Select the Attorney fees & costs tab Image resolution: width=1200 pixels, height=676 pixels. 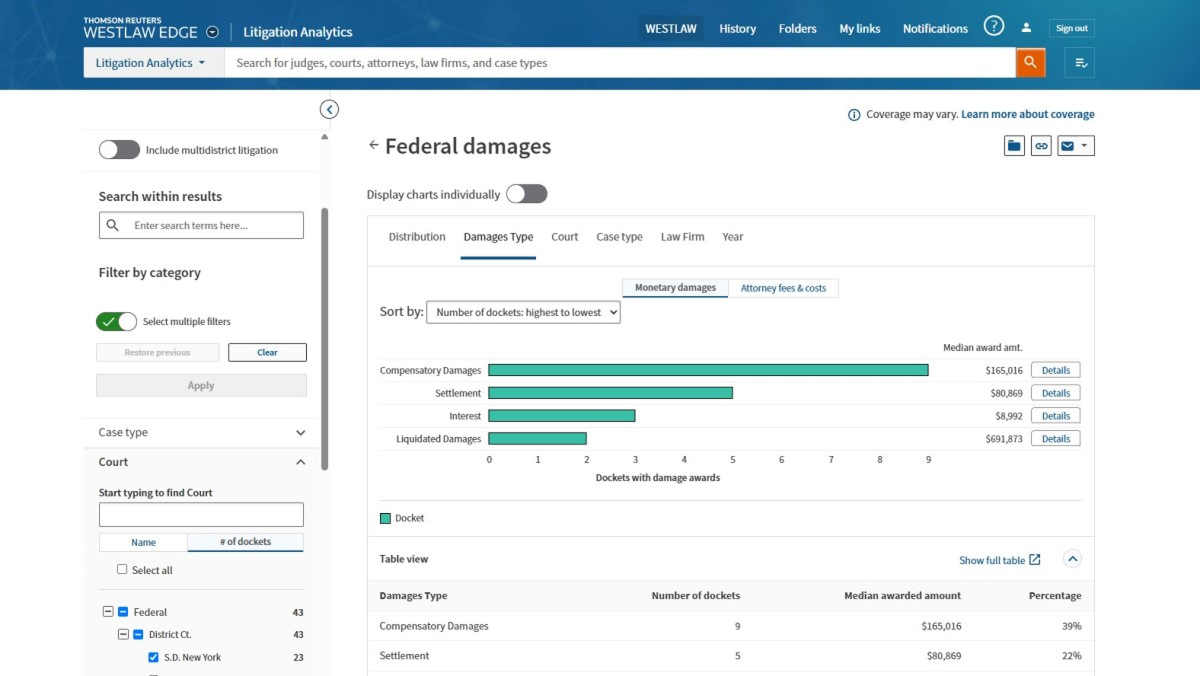click(x=783, y=288)
